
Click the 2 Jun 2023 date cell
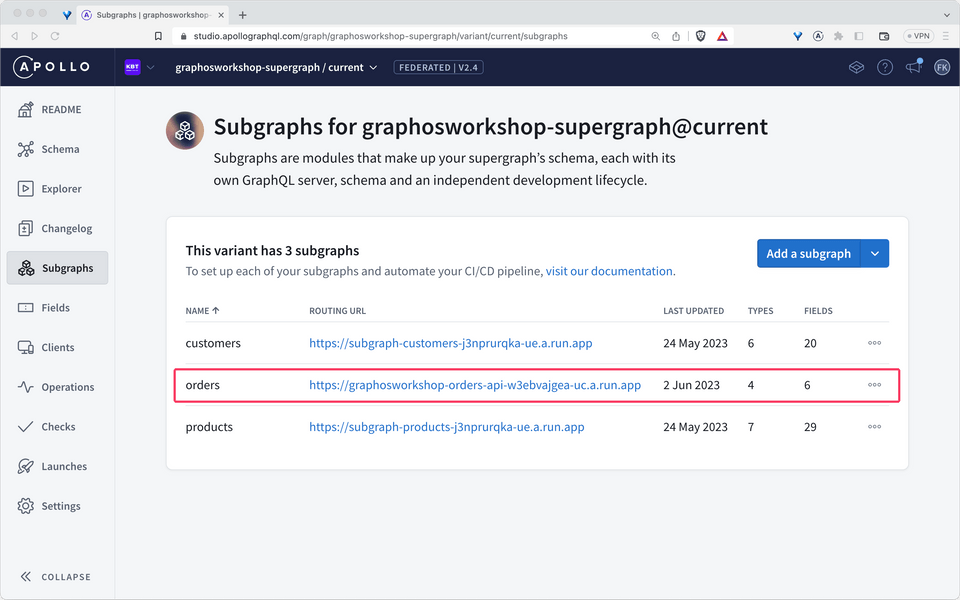pyautogui.click(x=691, y=385)
